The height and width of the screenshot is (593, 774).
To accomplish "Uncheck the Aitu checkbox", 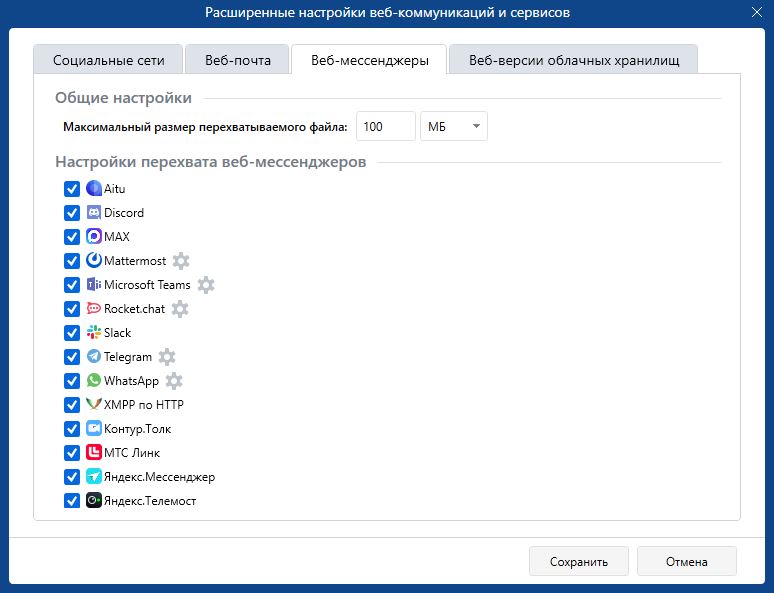I will pos(72,189).
